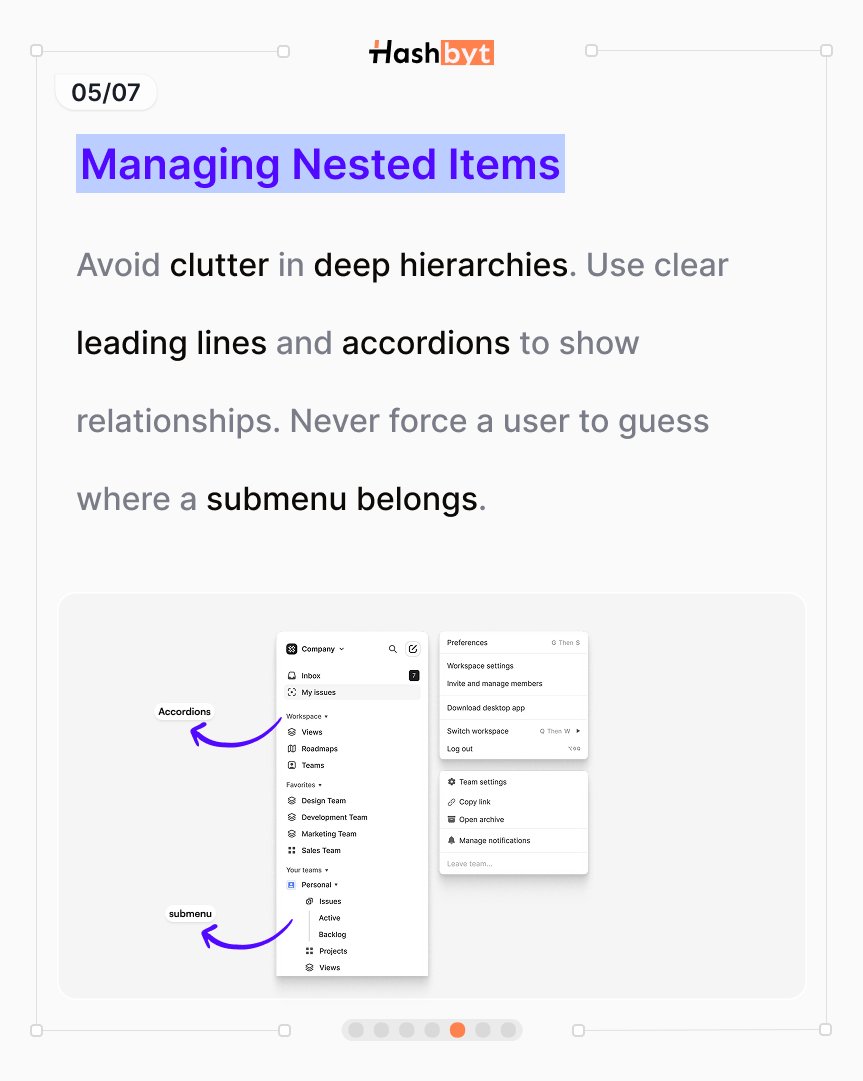
Task: Click the Teams person icon
Action: 292,765
